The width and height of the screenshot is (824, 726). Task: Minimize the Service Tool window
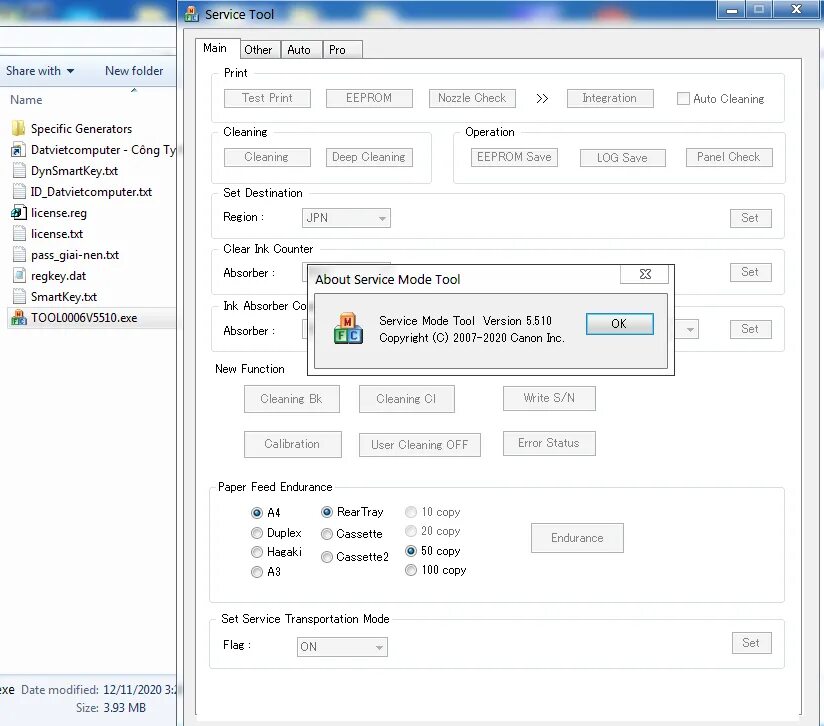732,9
